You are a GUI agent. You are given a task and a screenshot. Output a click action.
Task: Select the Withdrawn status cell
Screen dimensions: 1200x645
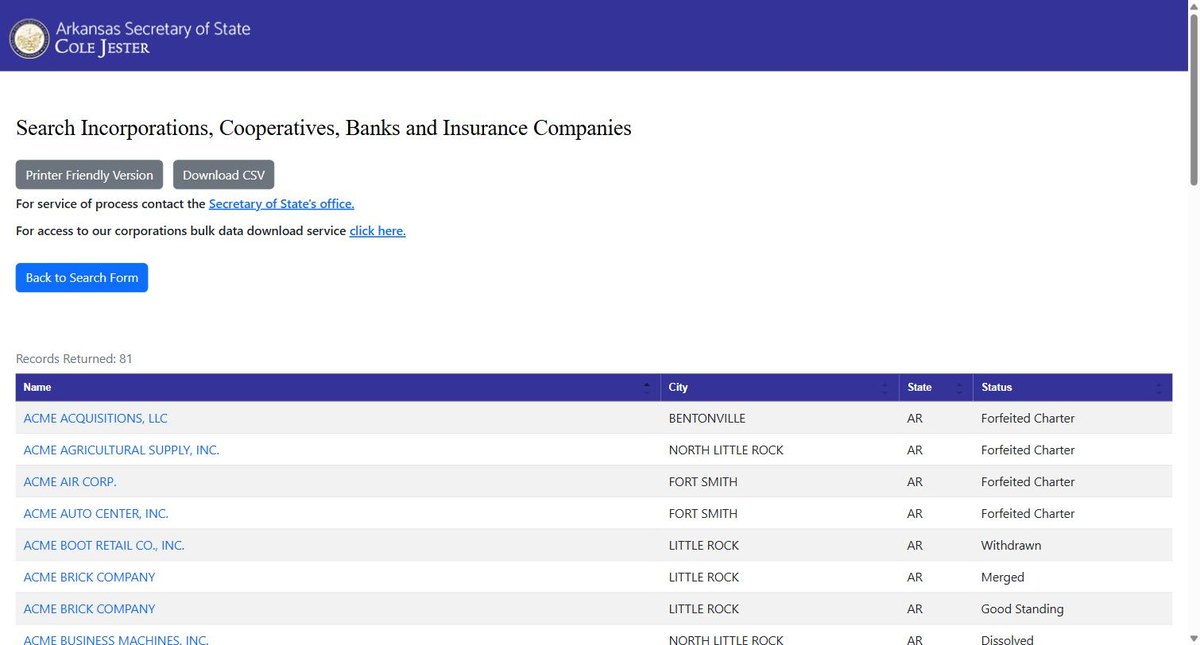[x=1073, y=546]
